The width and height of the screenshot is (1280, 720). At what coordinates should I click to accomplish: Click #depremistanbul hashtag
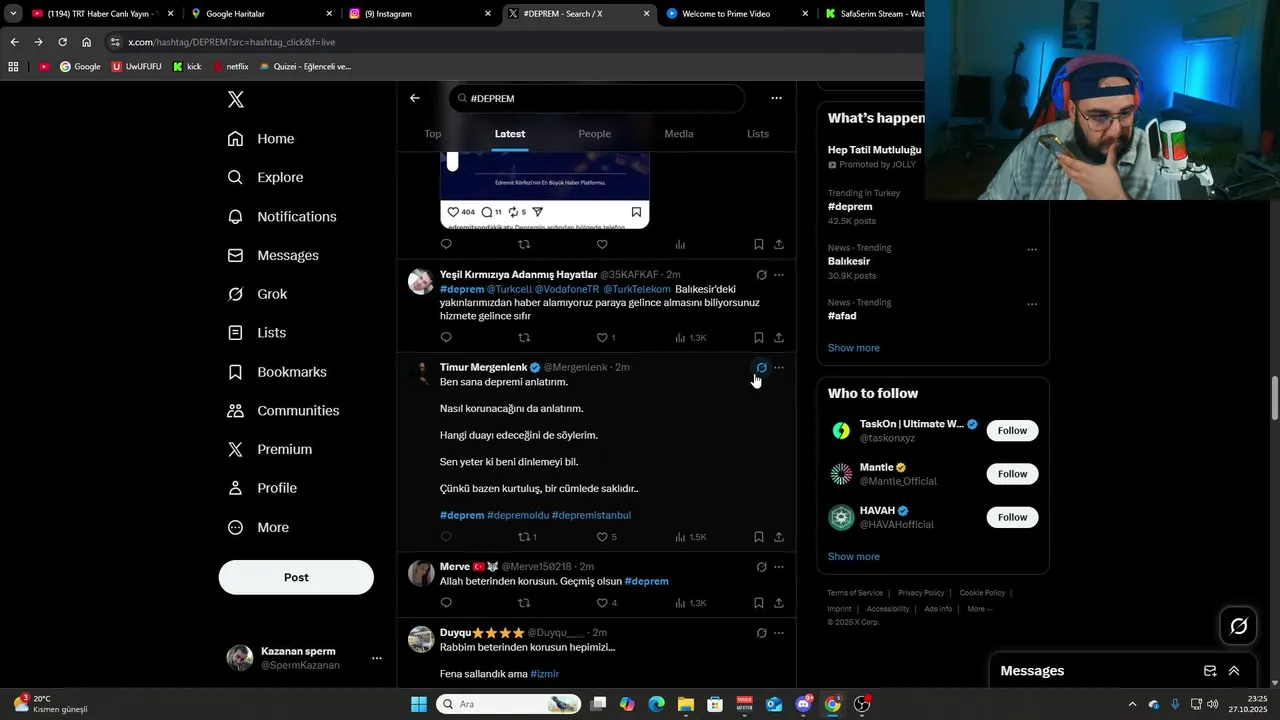(x=591, y=515)
